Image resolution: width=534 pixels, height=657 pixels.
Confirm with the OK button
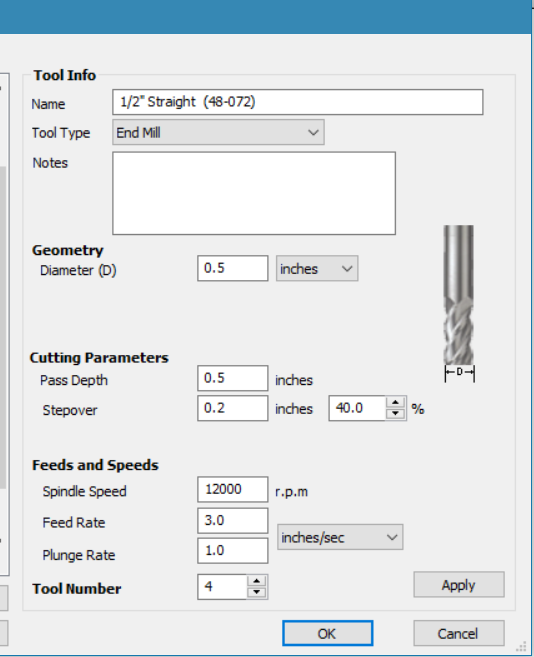coord(327,633)
